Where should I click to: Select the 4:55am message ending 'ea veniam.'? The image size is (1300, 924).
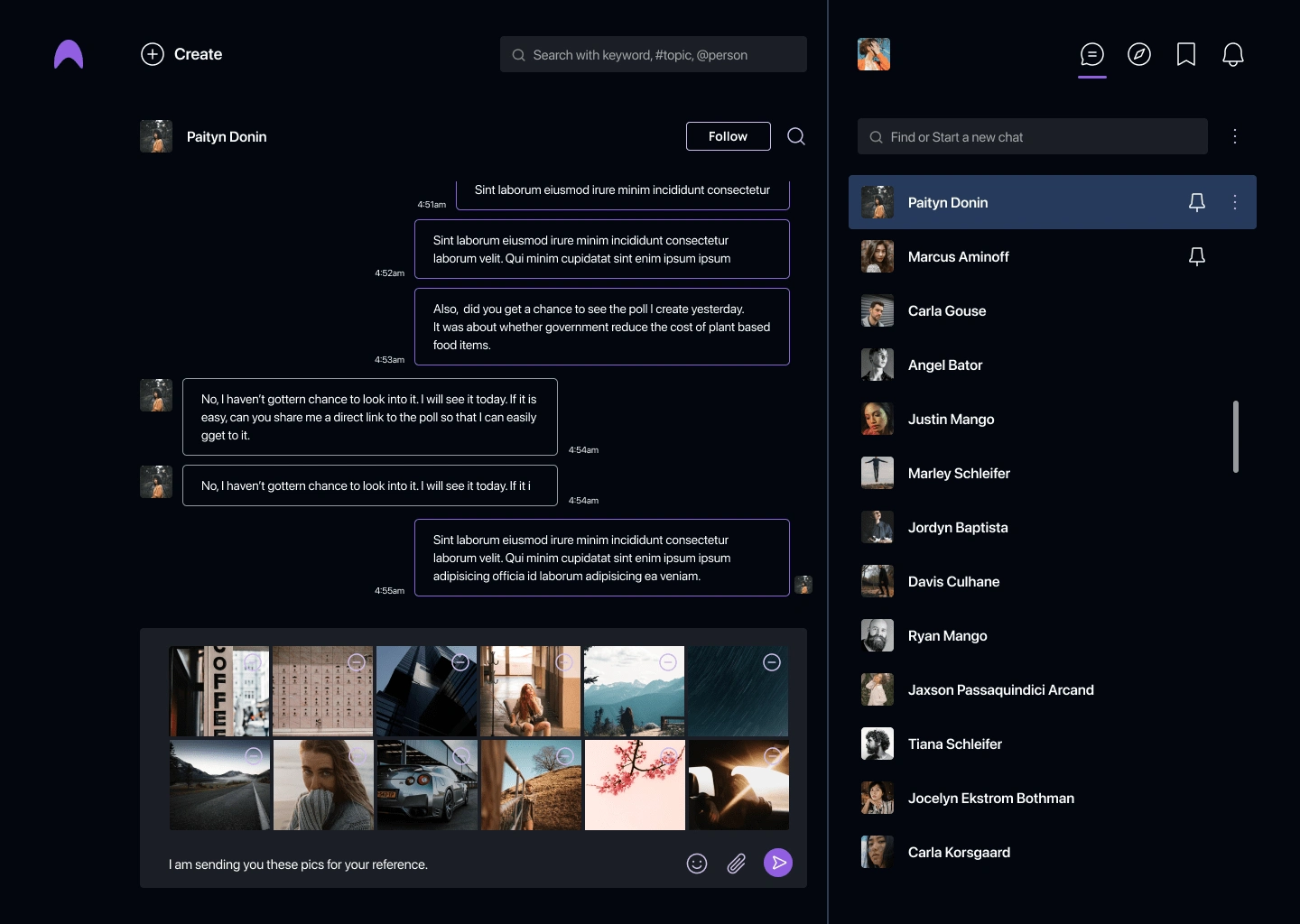(602, 558)
